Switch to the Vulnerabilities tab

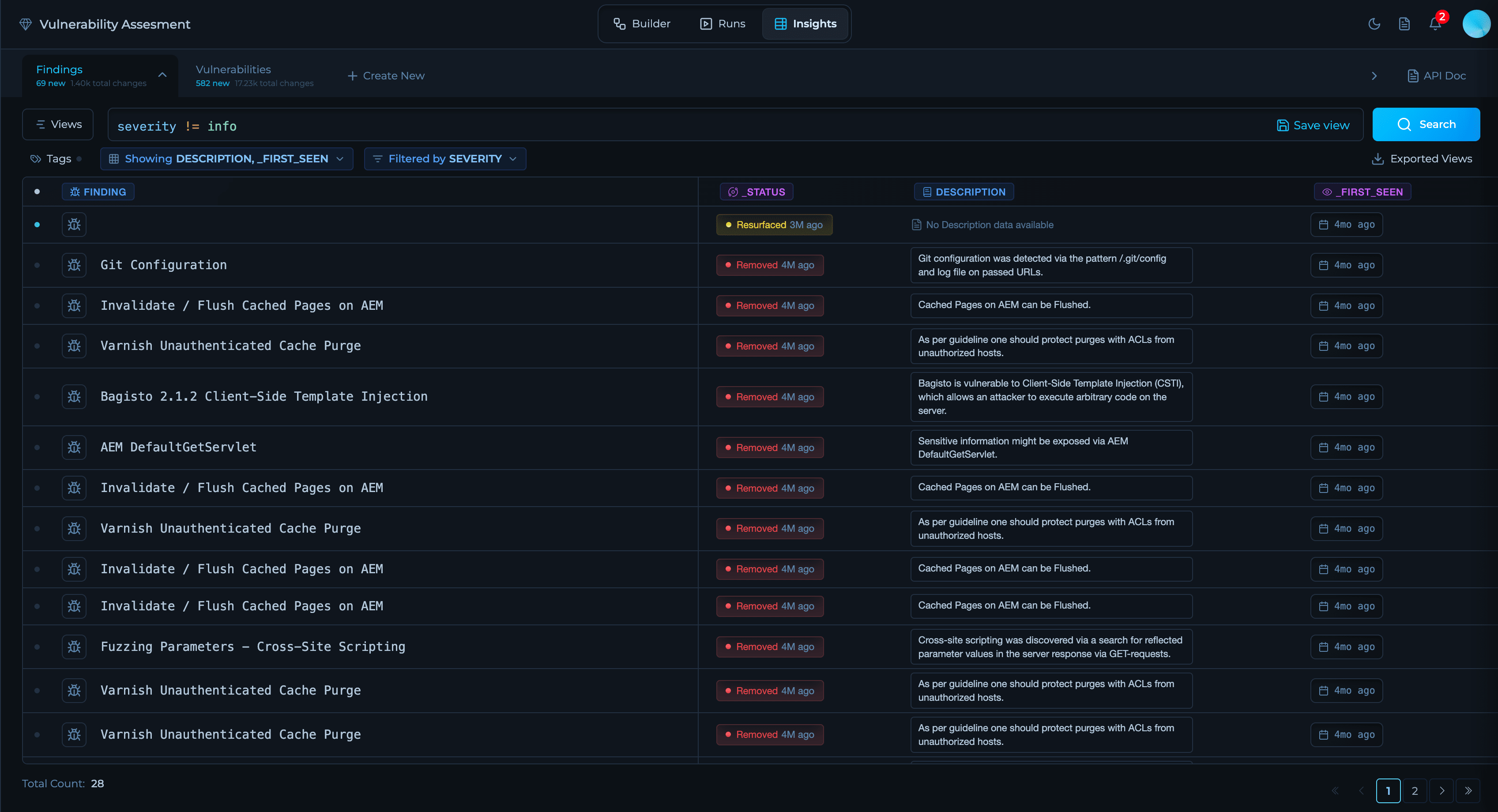point(233,70)
